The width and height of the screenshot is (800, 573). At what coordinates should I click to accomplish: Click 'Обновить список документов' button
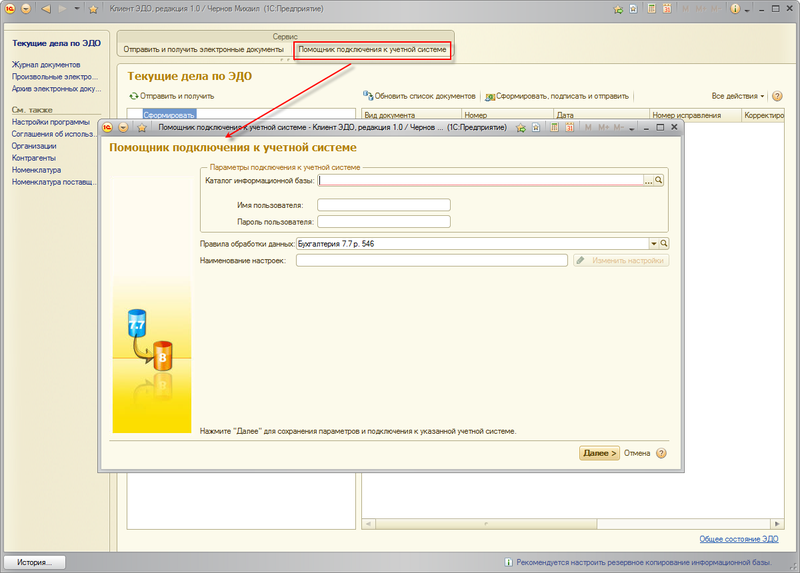coord(419,96)
